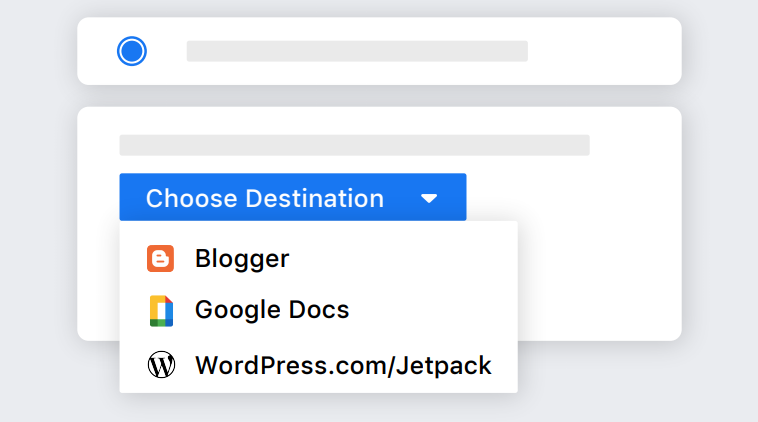Click the orange Blogger icon
758x422 pixels.
click(x=160, y=259)
